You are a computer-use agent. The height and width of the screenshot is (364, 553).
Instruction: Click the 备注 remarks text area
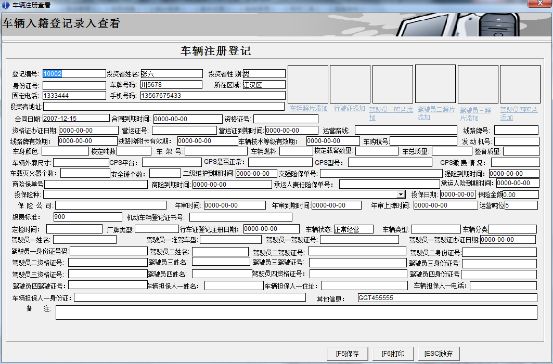pyautogui.click(x=297, y=313)
